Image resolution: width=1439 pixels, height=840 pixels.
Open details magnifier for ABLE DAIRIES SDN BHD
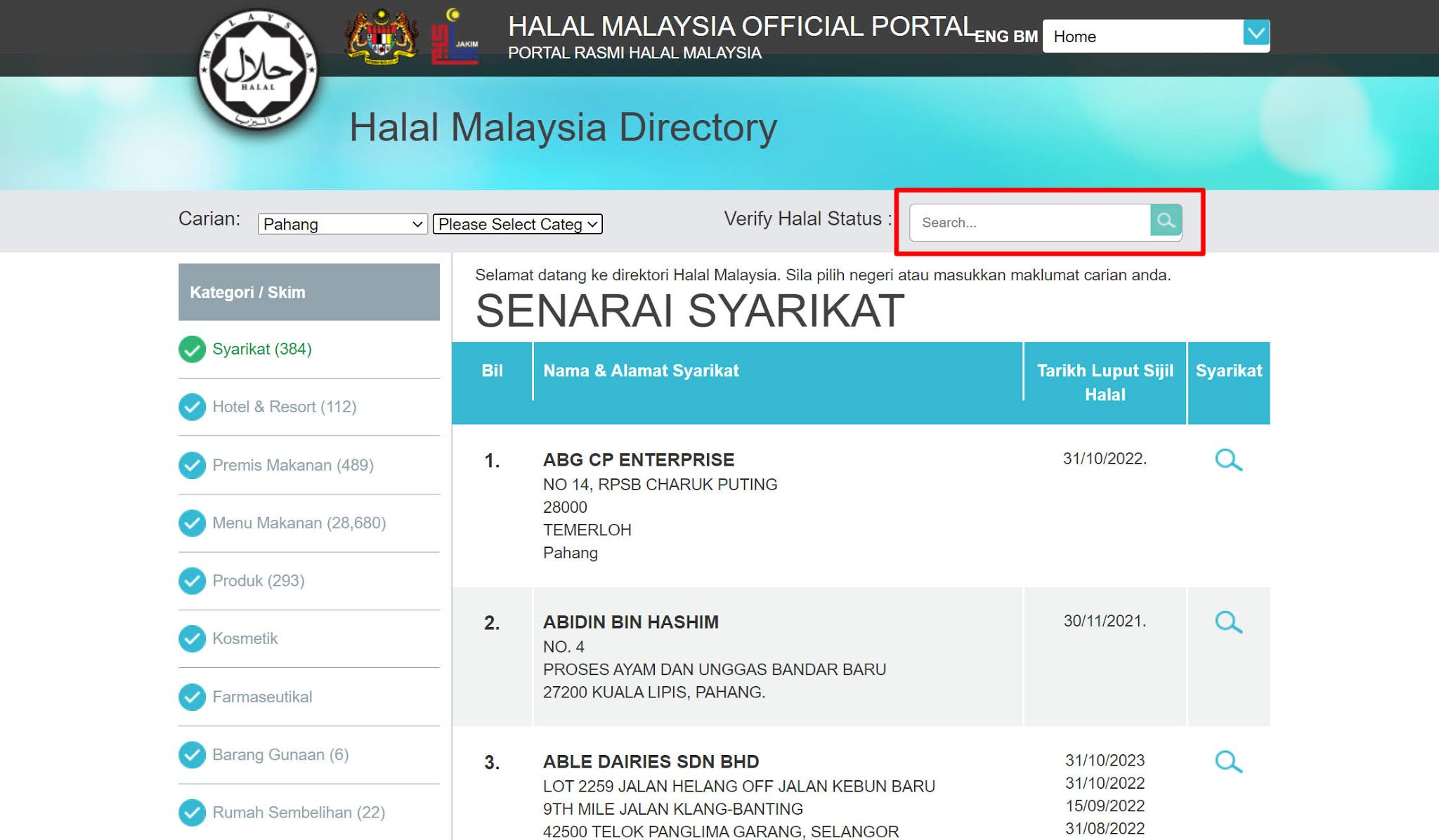click(1228, 762)
